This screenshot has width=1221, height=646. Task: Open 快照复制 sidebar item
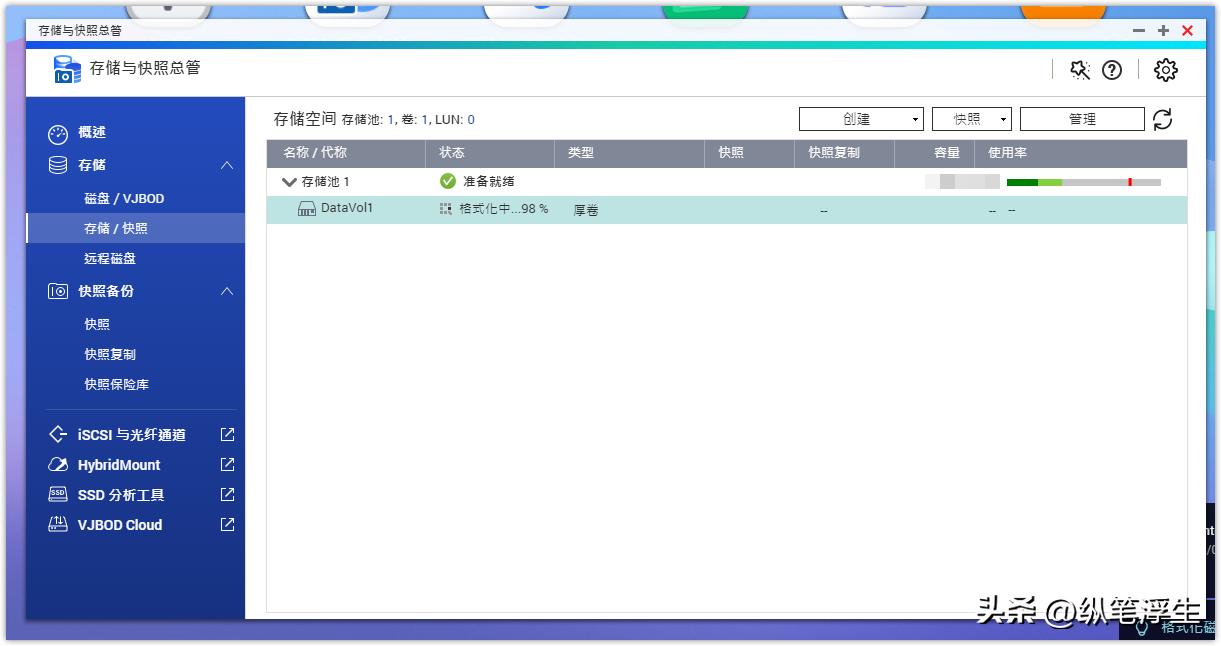tap(110, 355)
